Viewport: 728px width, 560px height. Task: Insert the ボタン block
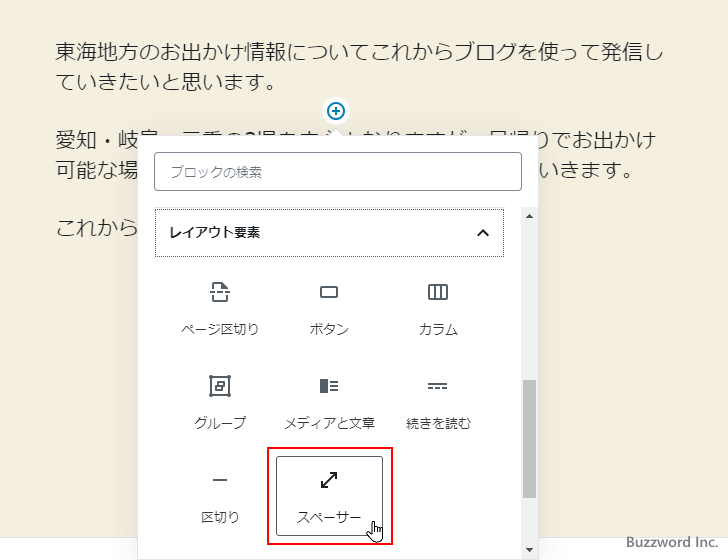[x=329, y=308]
